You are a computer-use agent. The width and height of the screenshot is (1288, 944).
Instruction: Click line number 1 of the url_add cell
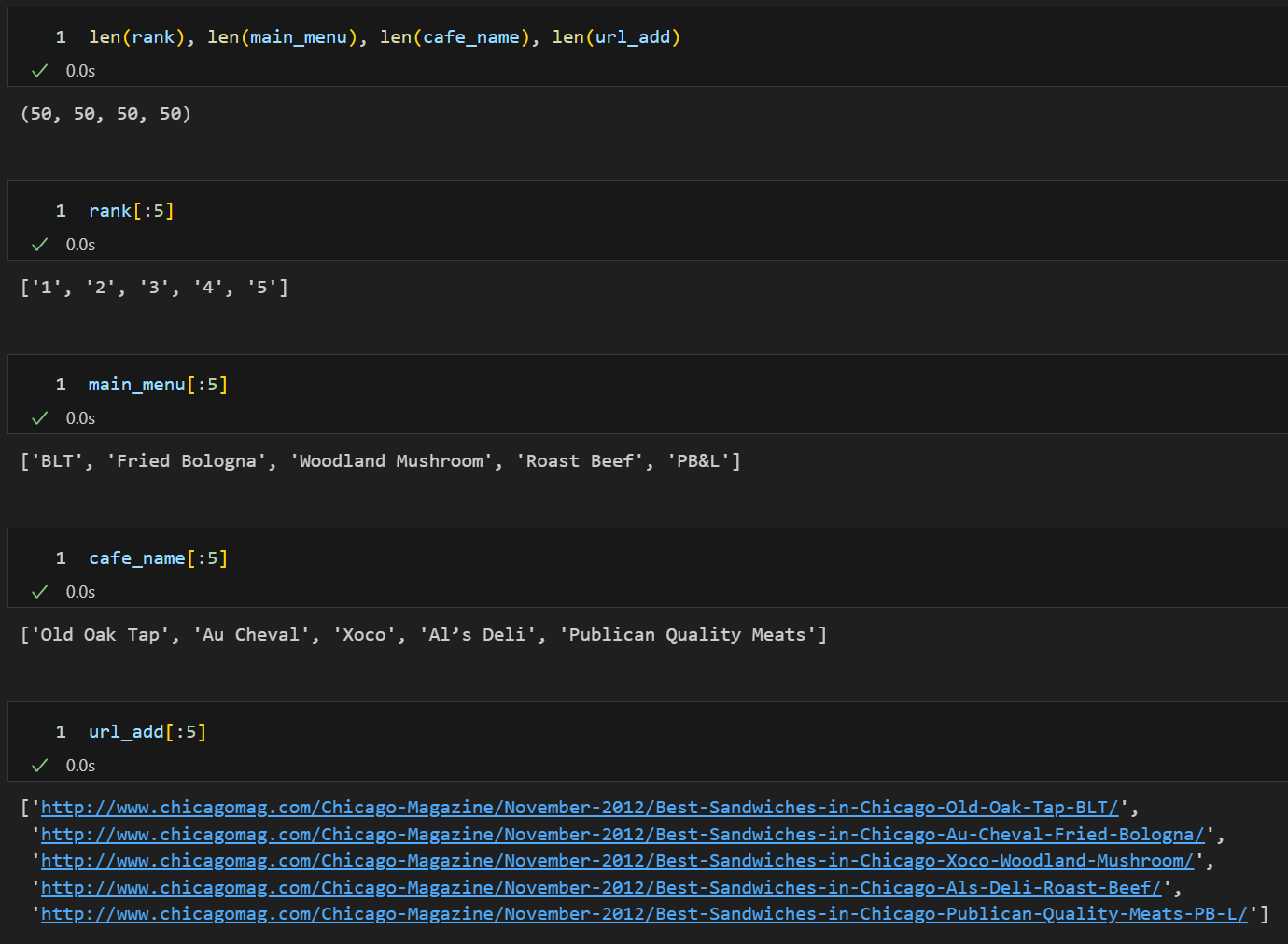[x=61, y=732]
